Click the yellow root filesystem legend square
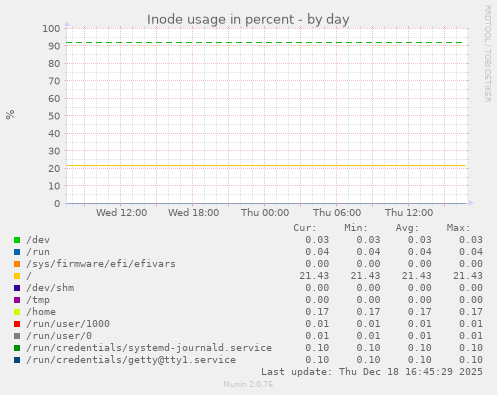 coord(17,276)
